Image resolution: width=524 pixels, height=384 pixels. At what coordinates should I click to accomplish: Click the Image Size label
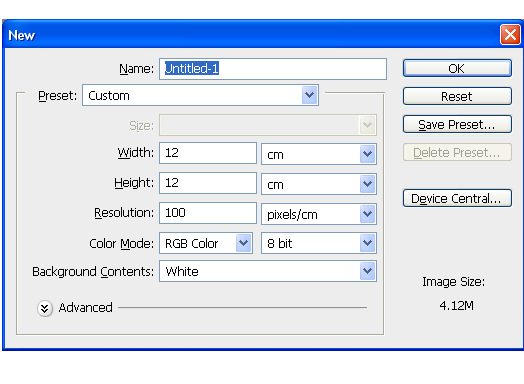pos(453,282)
